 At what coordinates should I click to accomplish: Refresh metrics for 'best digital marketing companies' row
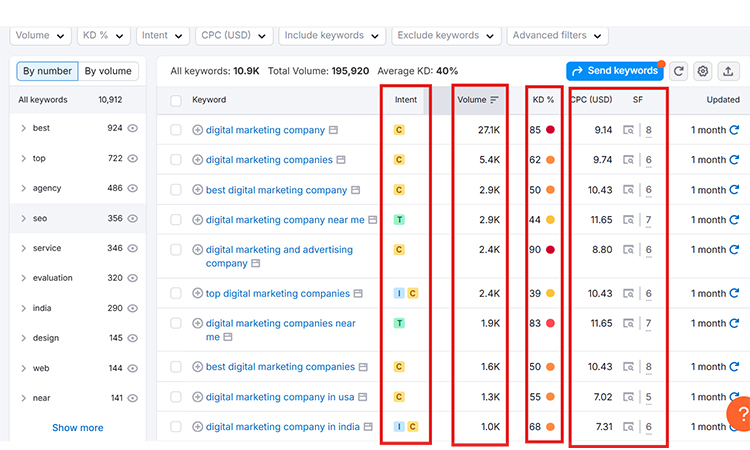[x=734, y=367]
